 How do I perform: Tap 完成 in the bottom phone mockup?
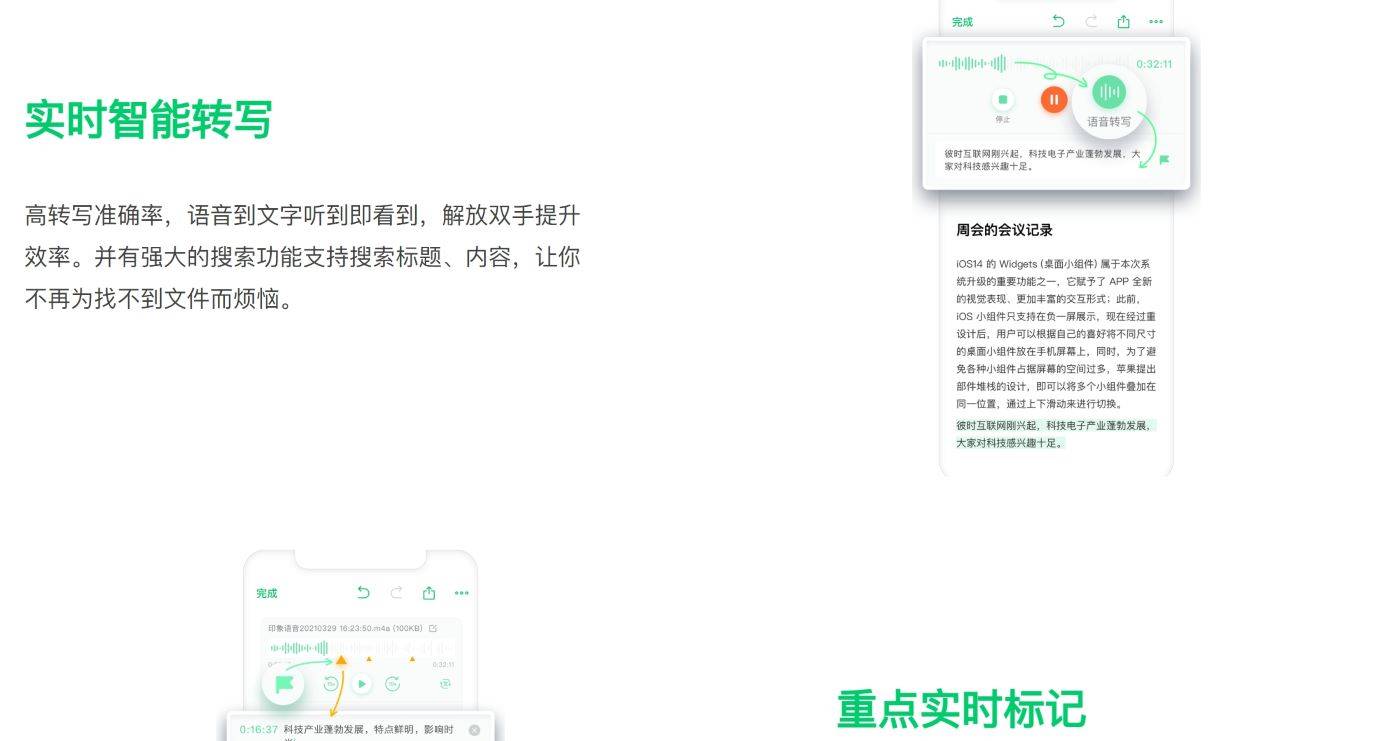(x=266, y=593)
